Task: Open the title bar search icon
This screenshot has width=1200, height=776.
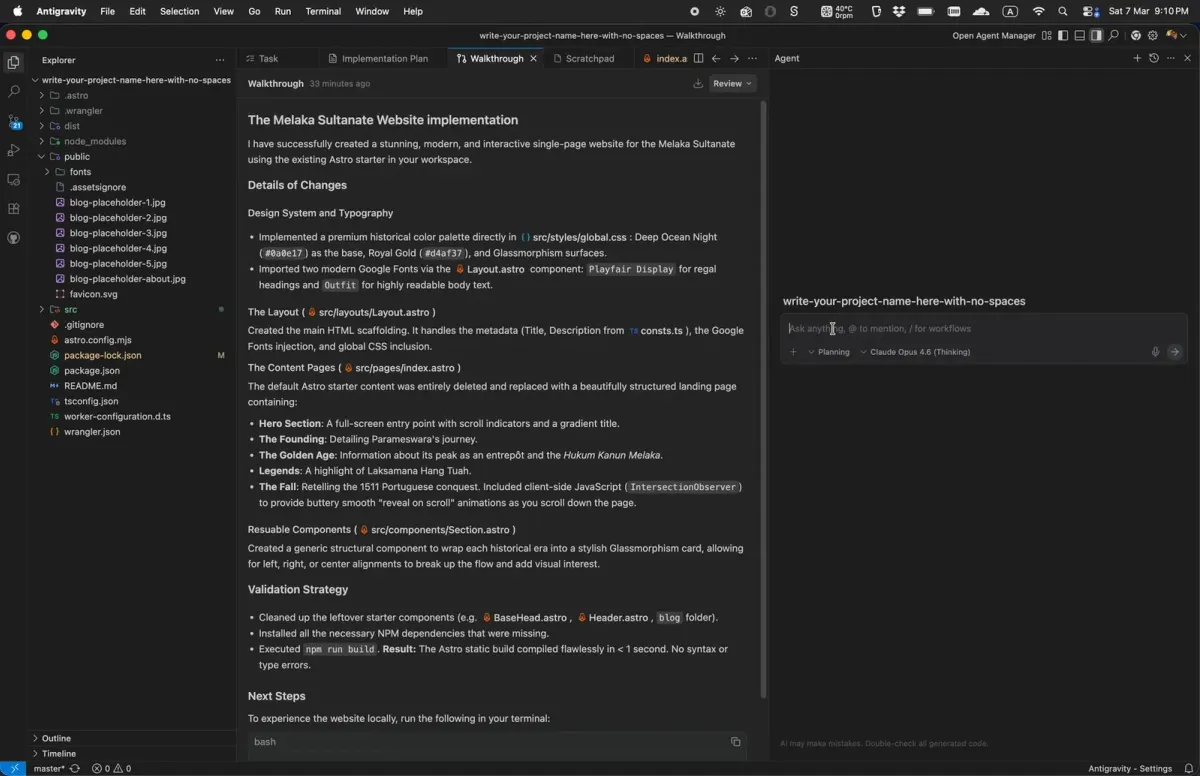Action: pyautogui.click(x=1113, y=35)
